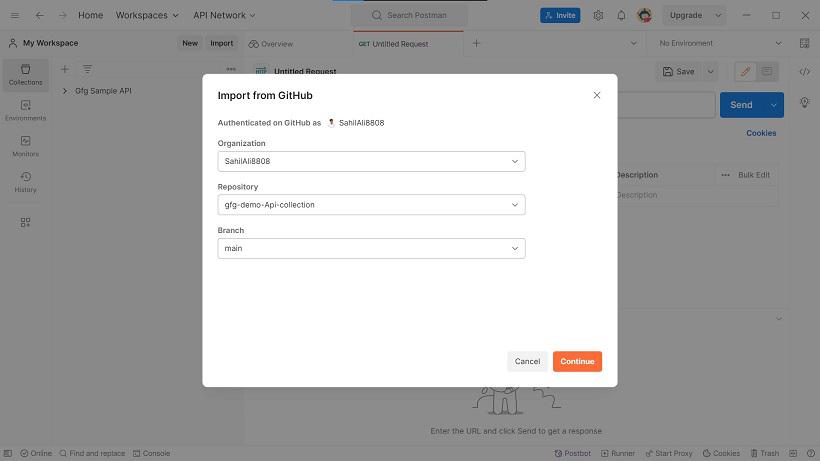The image size is (820, 461).
Task: Open the Workspaces dropdown menu
Action: (147, 15)
